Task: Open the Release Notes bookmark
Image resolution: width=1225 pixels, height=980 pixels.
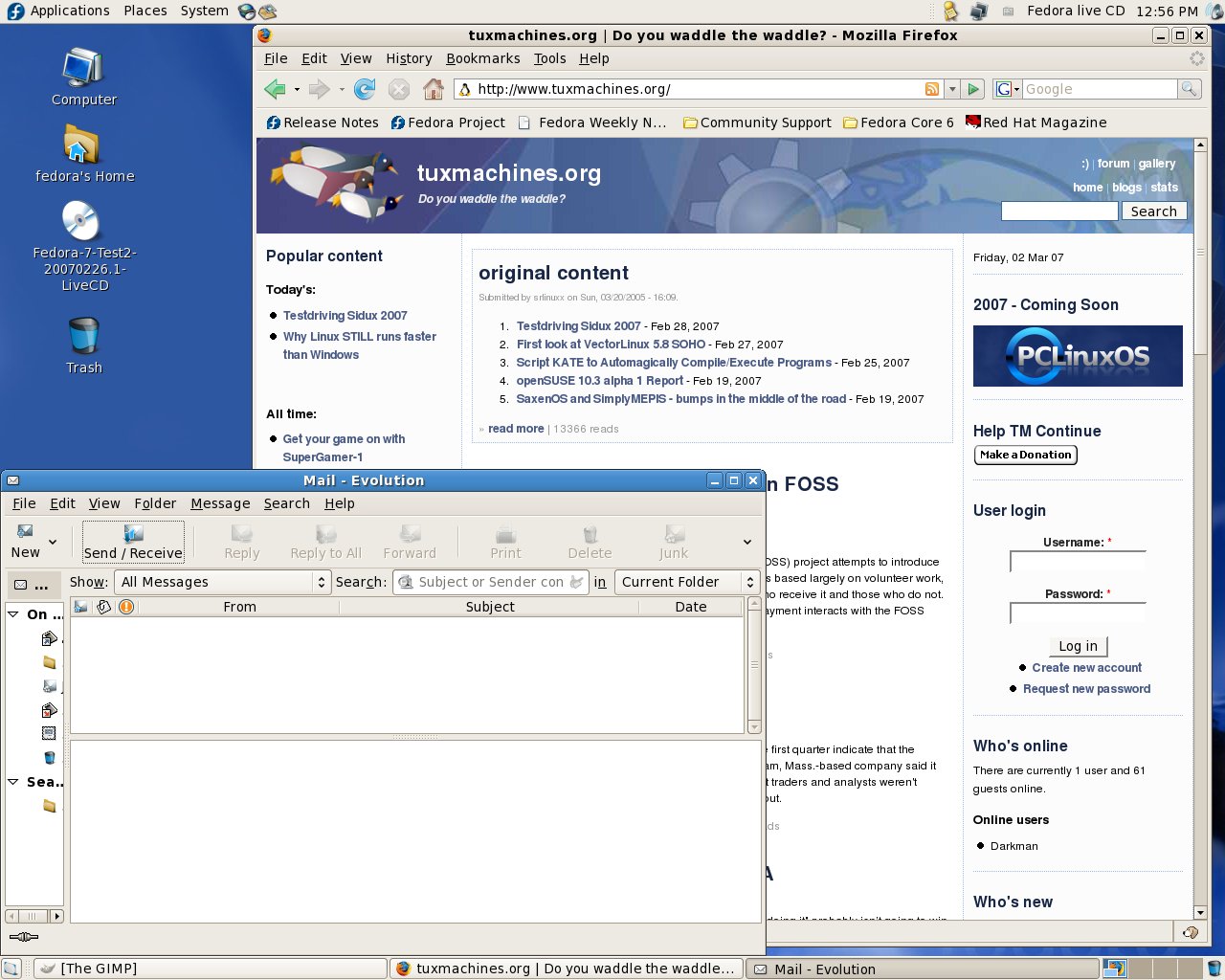Action: pyautogui.click(x=323, y=122)
